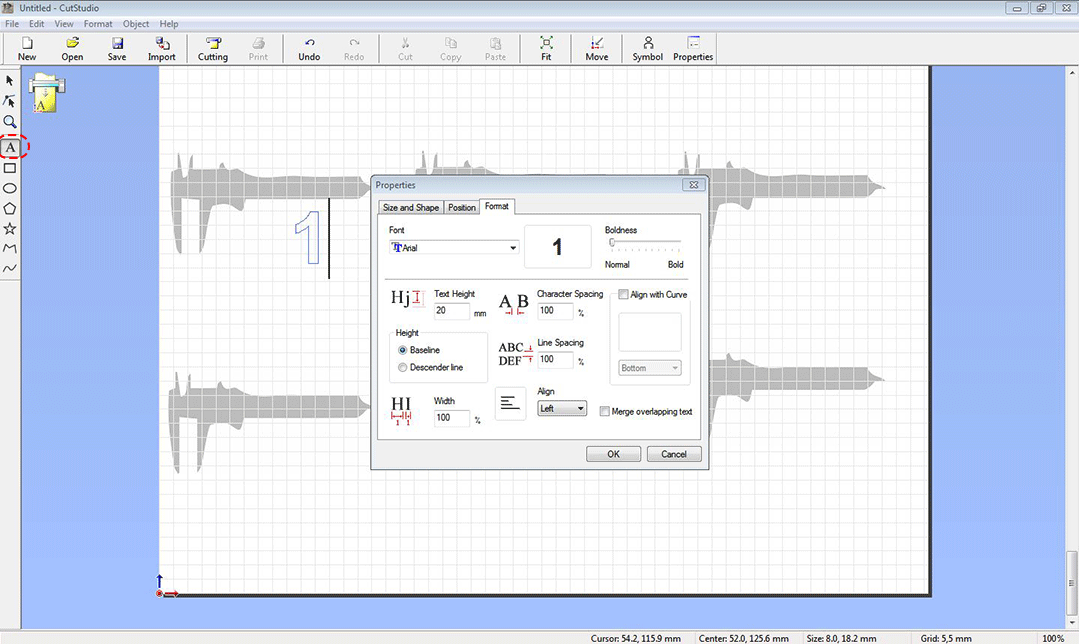The width and height of the screenshot is (1079, 644).
Task: Select the rectangle drawing tool
Action: pos(10,168)
